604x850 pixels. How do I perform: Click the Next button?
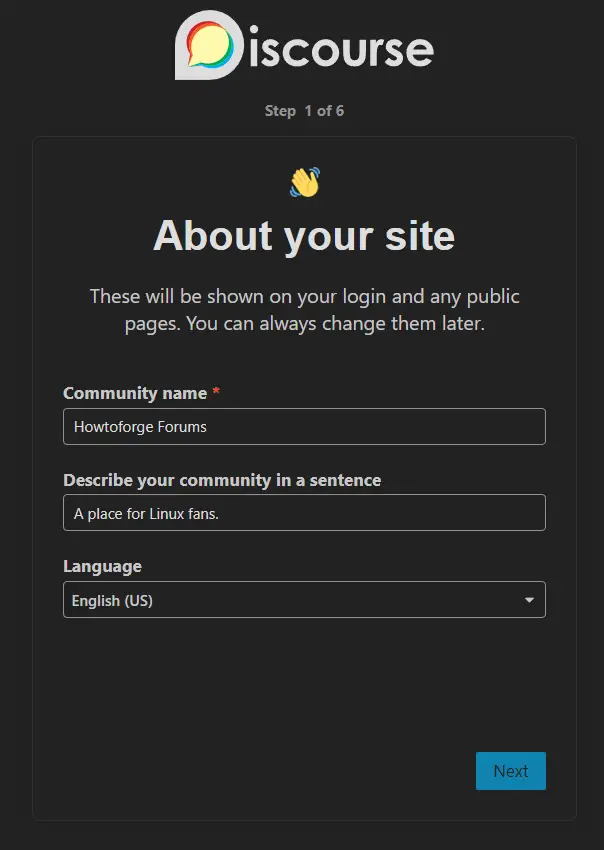point(510,771)
